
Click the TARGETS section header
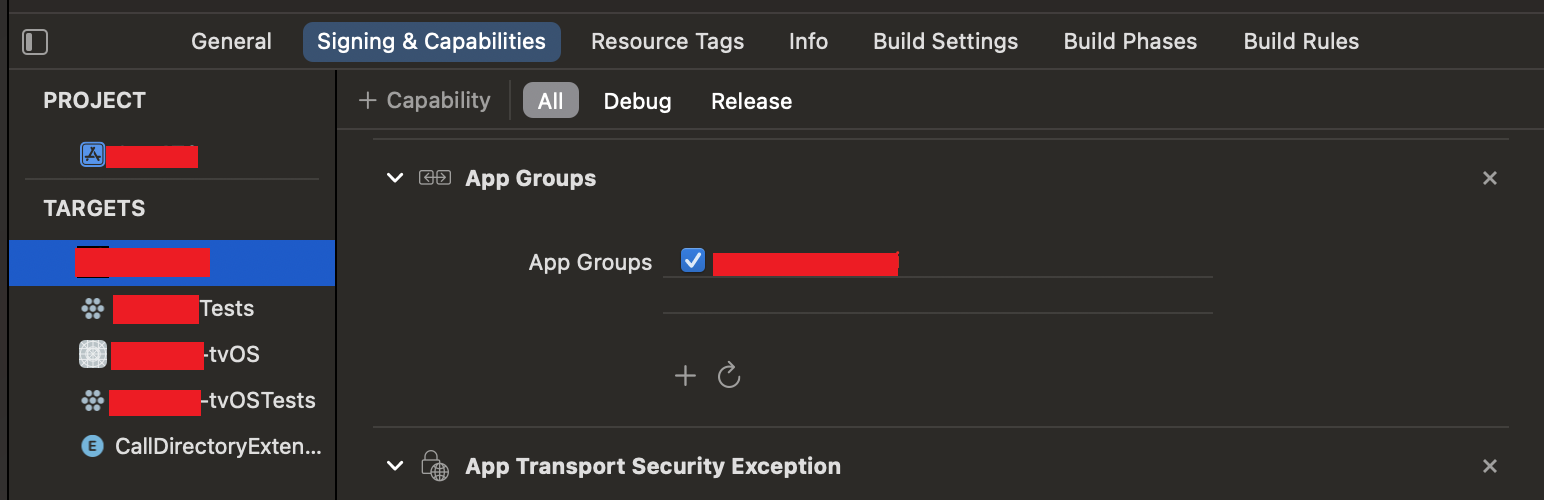click(94, 208)
